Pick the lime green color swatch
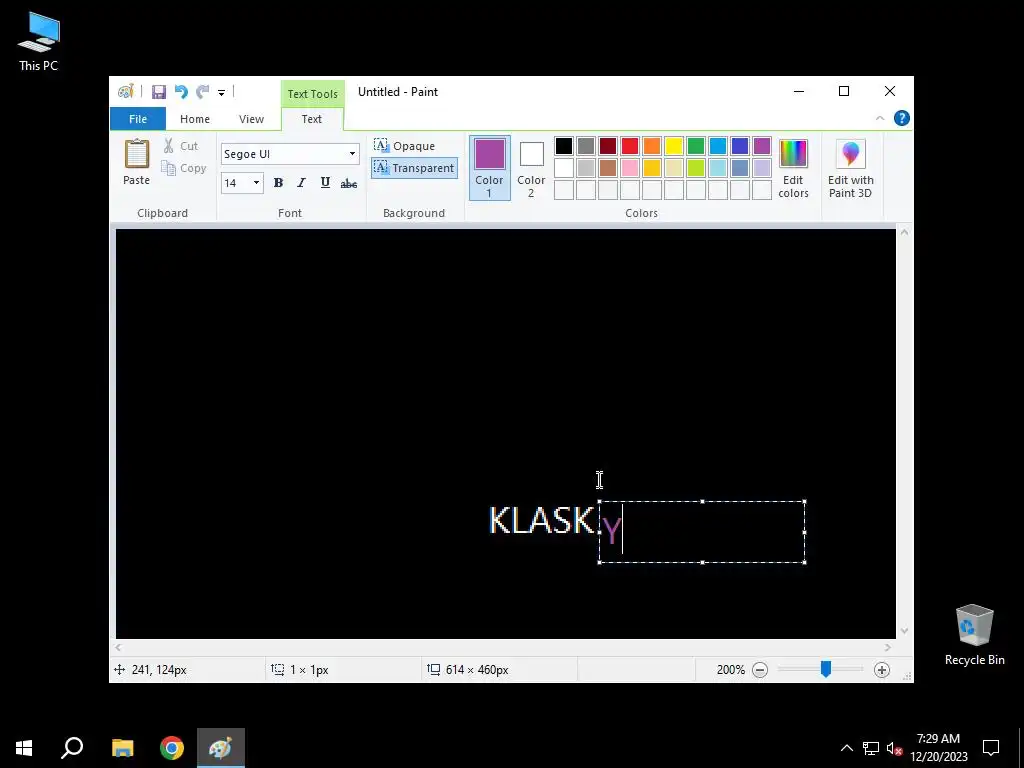The height and width of the screenshot is (768, 1024). tap(696, 168)
